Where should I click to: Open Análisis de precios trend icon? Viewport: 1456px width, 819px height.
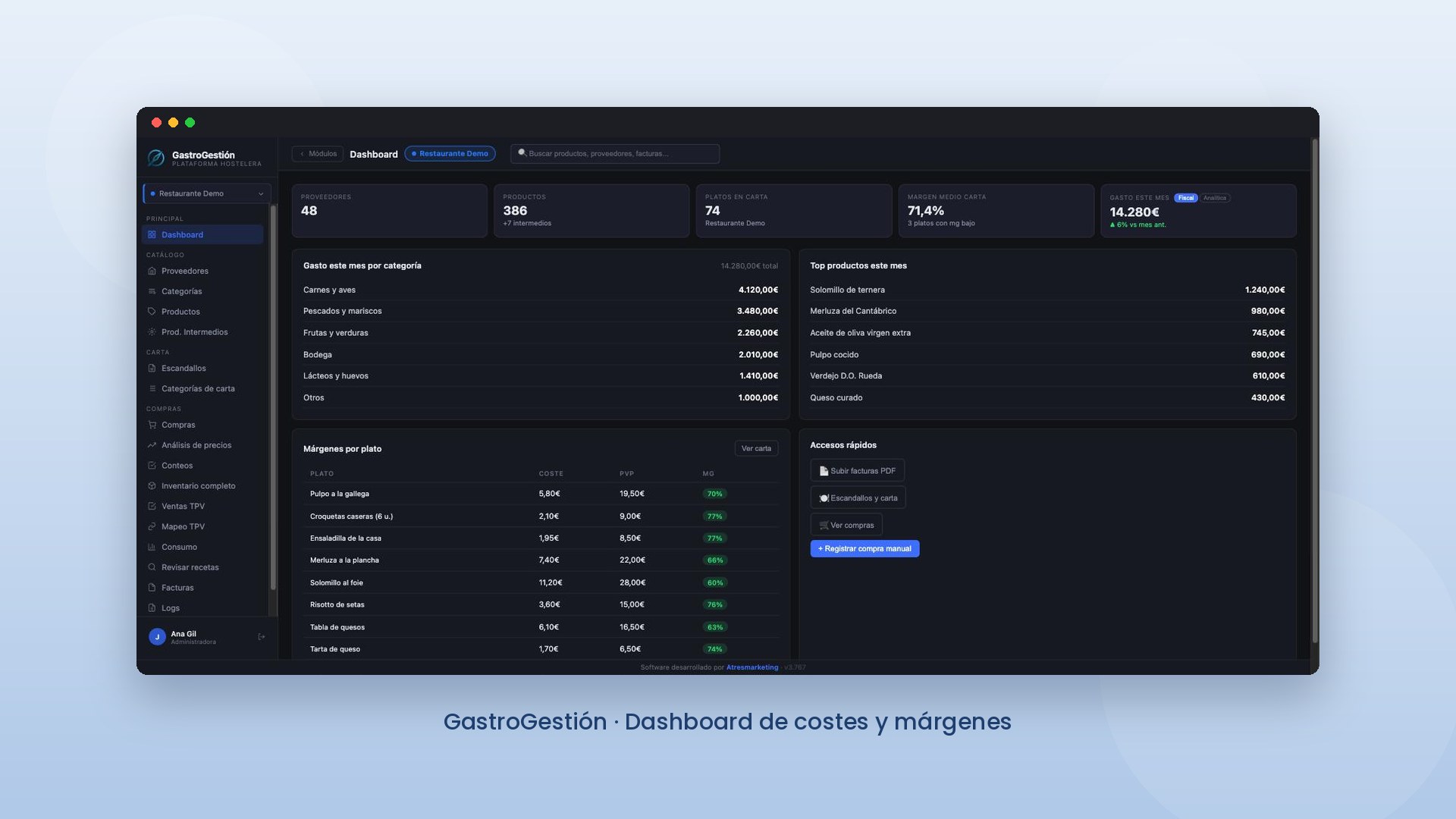pos(152,445)
